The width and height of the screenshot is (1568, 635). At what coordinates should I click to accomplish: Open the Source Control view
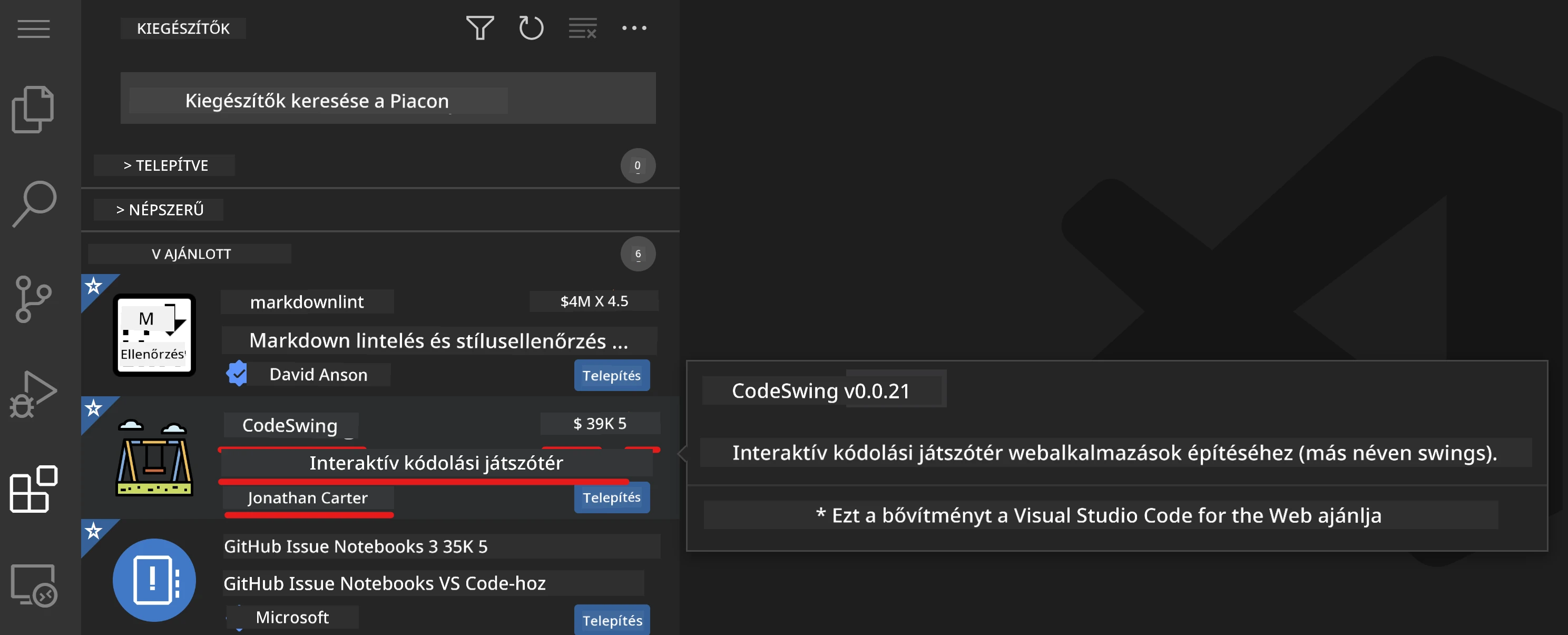tap(33, 298)
